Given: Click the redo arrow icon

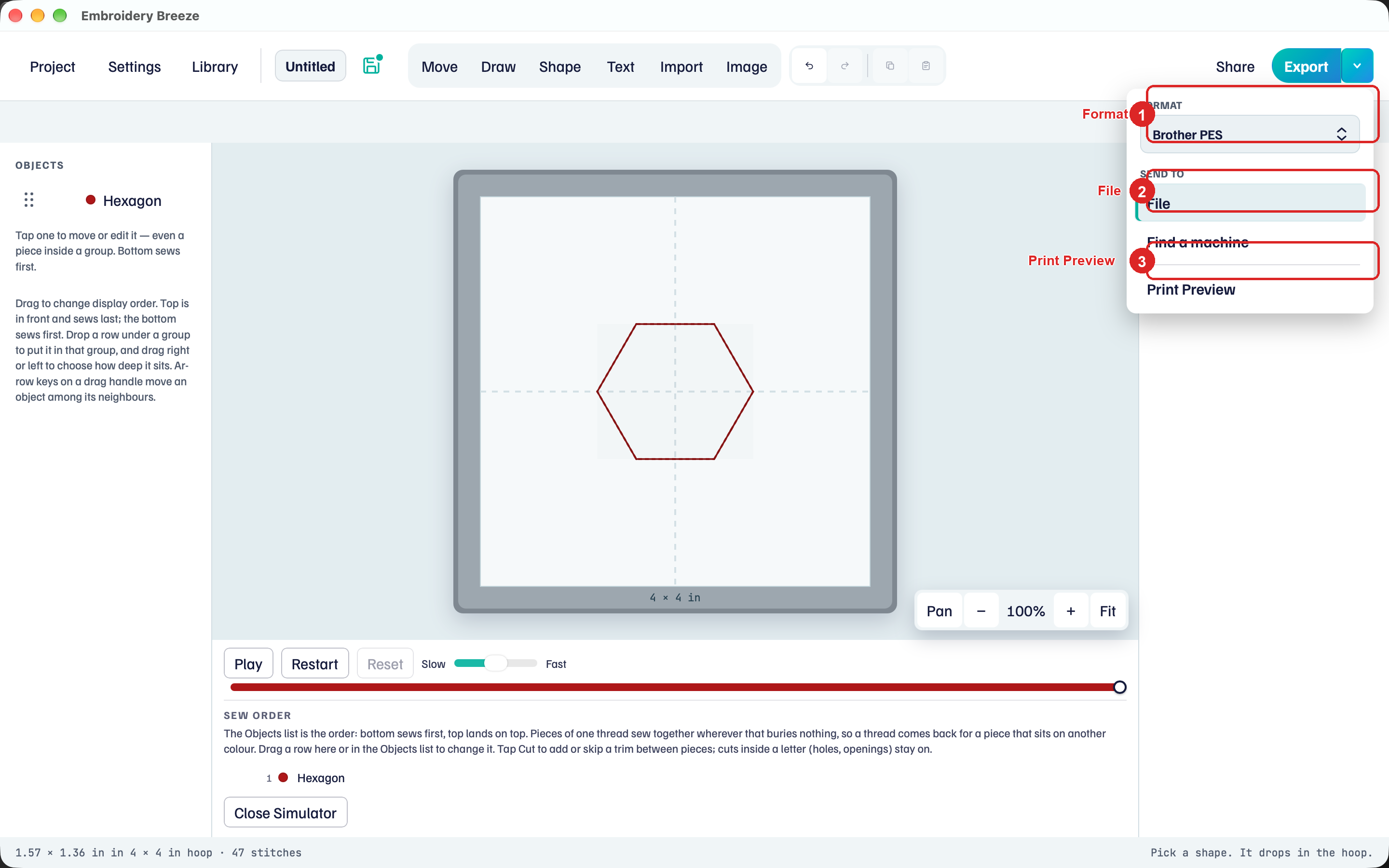Looking at the screenshot, I should coord(844,66).
